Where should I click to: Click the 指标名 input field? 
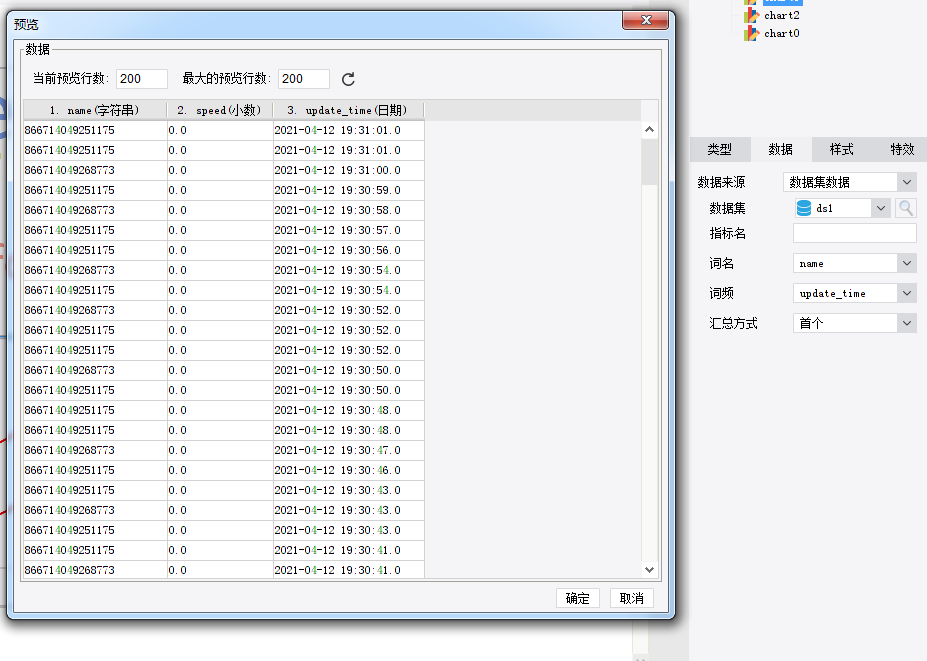(x=855, y=233)
